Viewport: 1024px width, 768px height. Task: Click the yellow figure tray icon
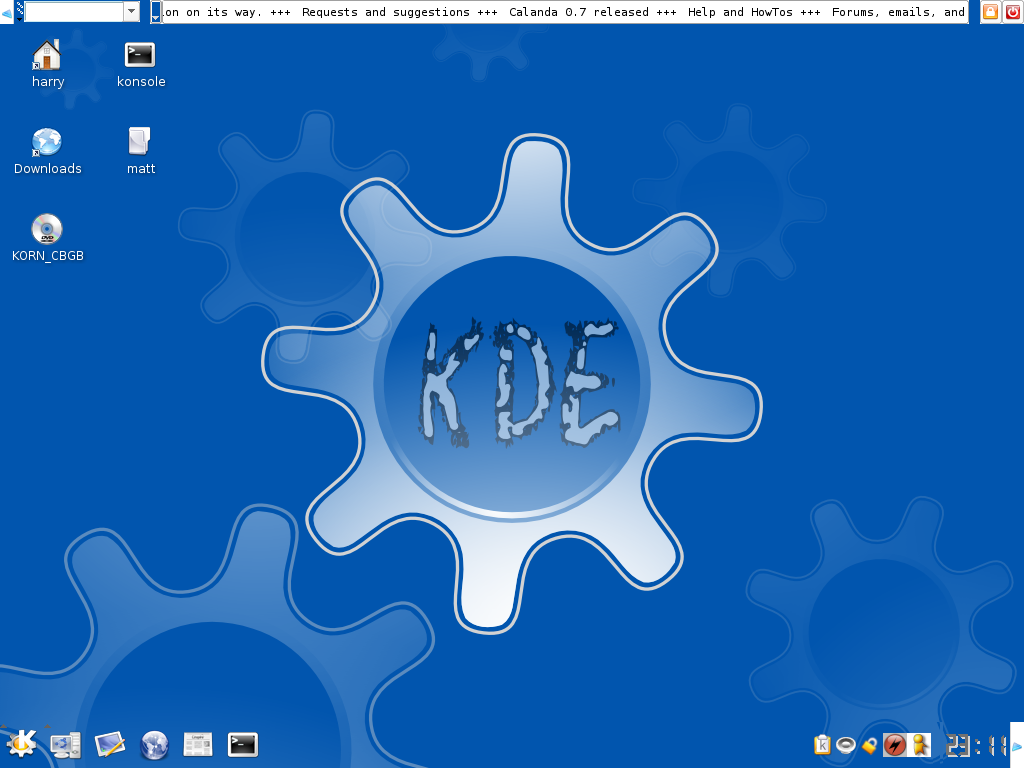click(x=920, y=744)
